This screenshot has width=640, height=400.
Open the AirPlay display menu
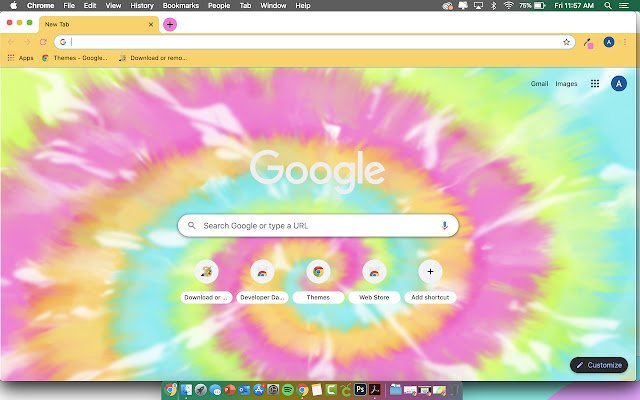click(x=478, y=5)
